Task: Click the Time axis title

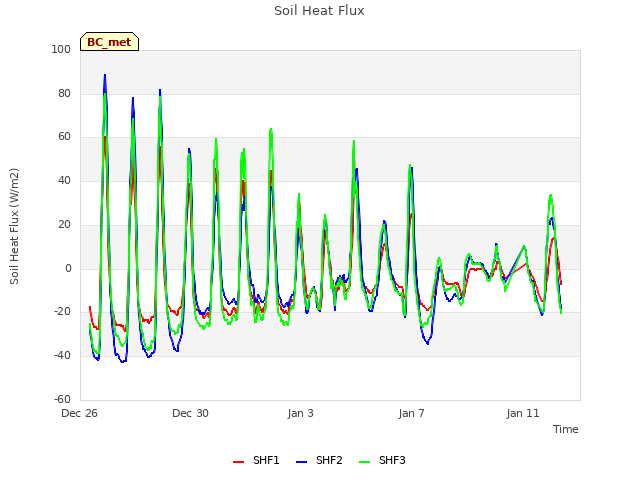Action: coord(565,429)
